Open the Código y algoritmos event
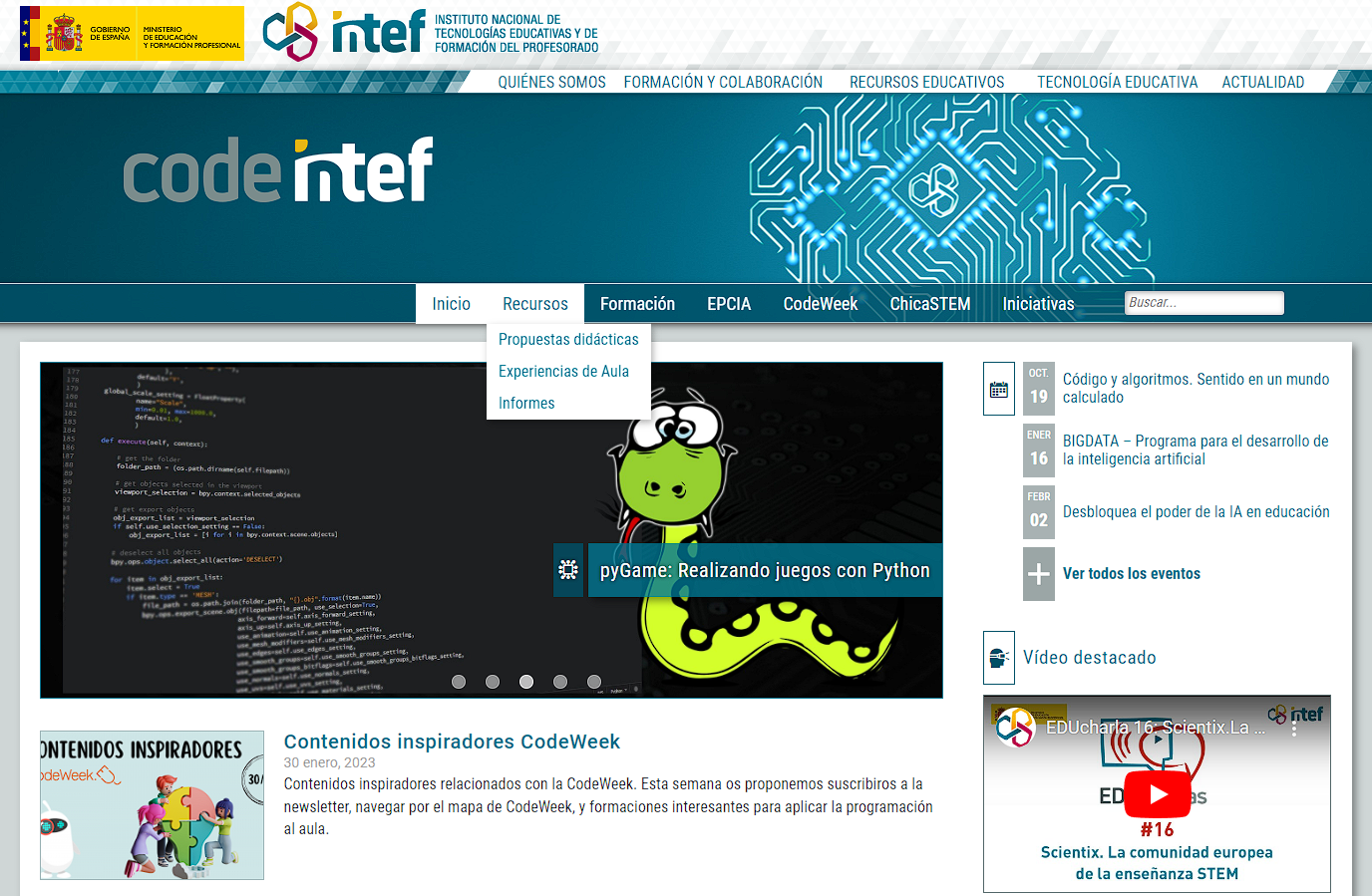 click(x=1197, y=389)
